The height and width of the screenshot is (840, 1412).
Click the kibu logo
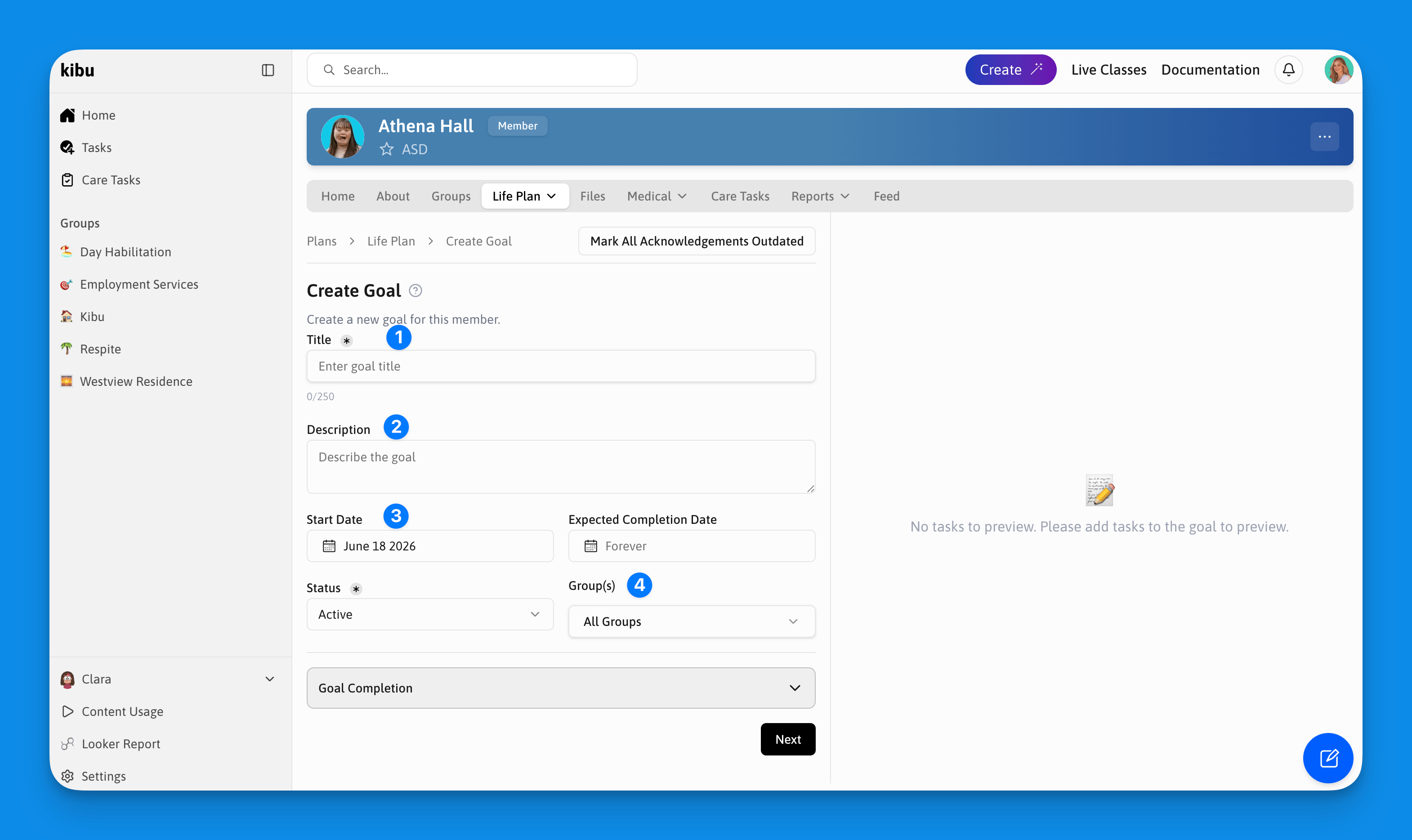coord(77,70)
